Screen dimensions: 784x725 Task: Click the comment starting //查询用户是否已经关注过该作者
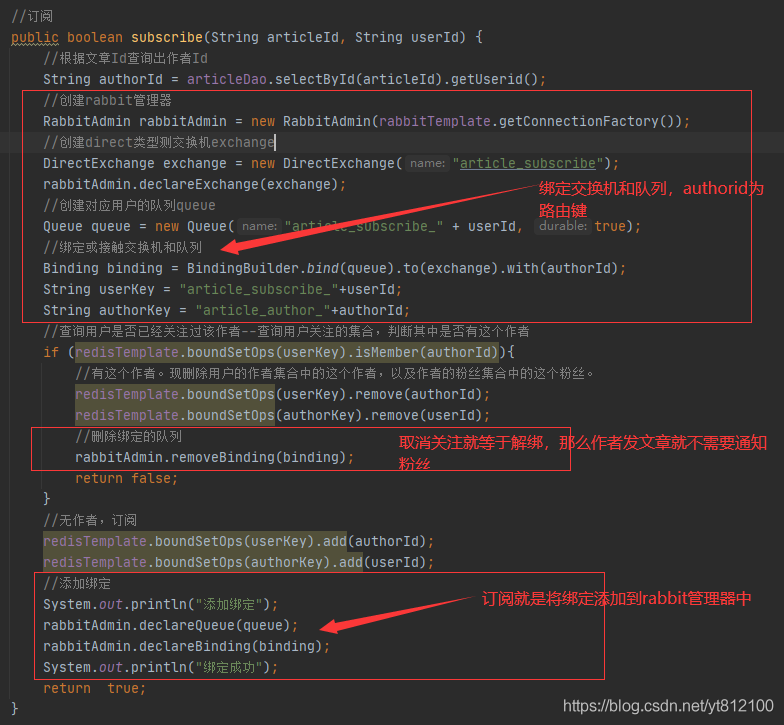(286, 332)
